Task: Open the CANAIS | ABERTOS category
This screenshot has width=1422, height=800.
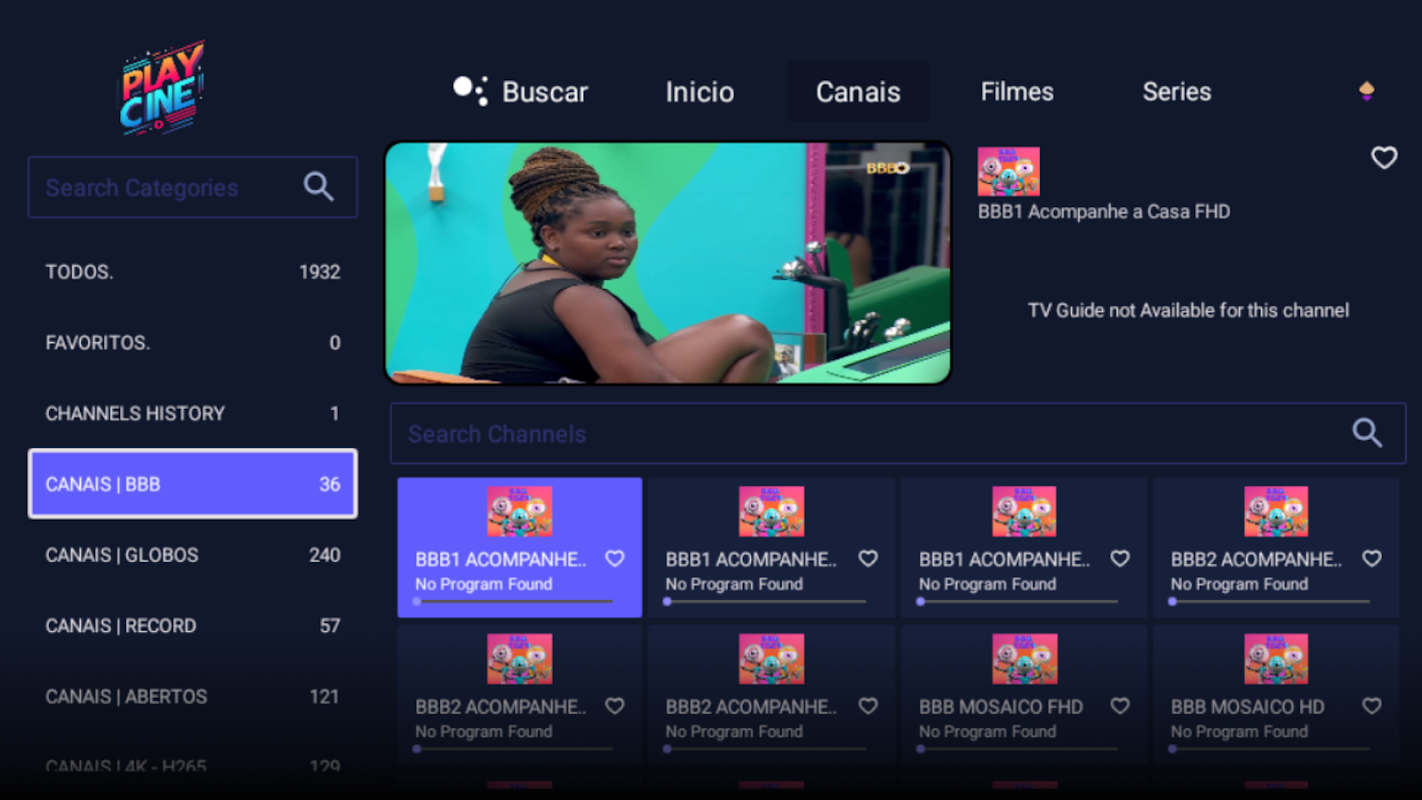Action: tap(193, 697)
